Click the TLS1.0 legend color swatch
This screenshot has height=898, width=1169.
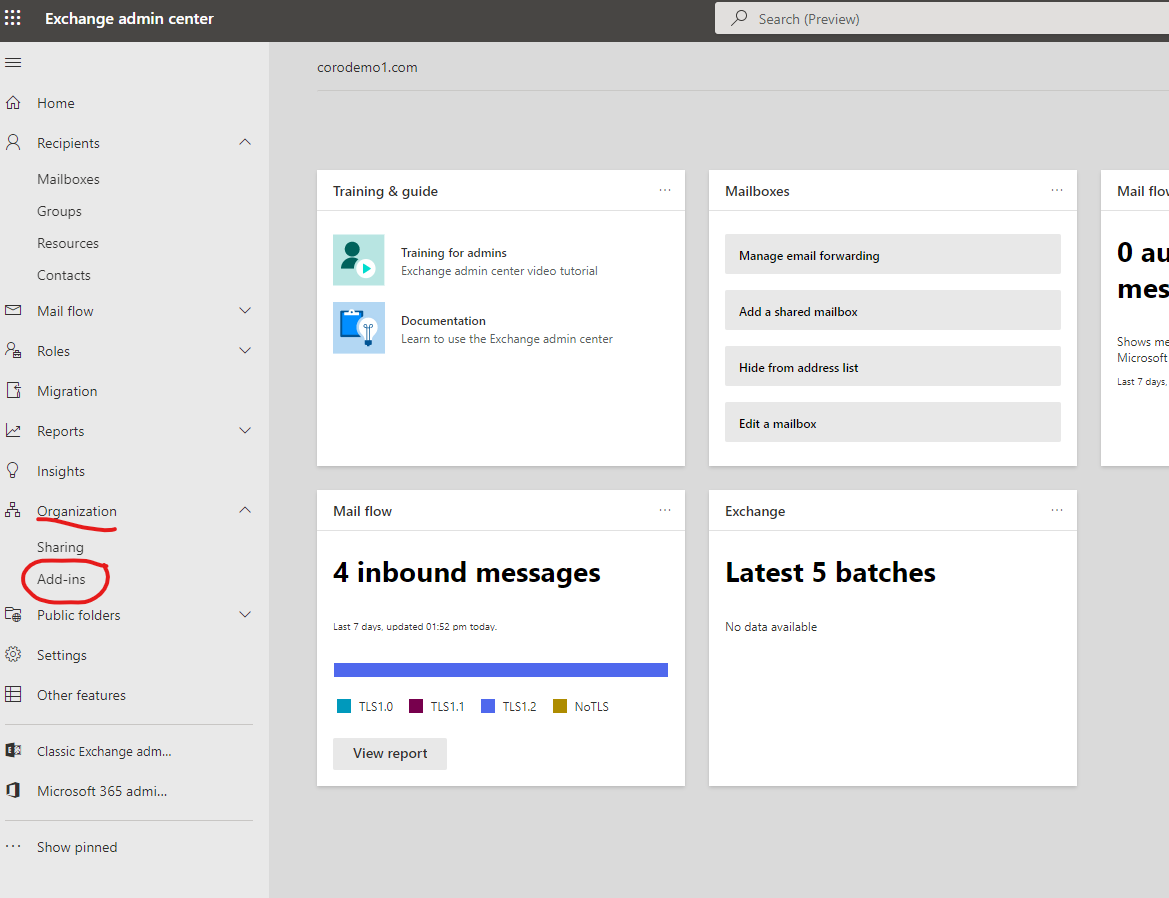[344, 706]
